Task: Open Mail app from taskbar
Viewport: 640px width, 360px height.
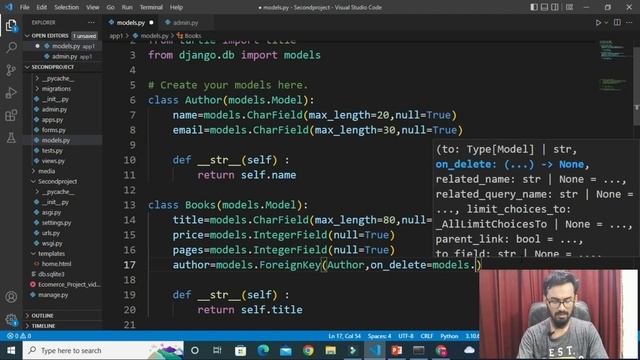Action: click(286, 351)
